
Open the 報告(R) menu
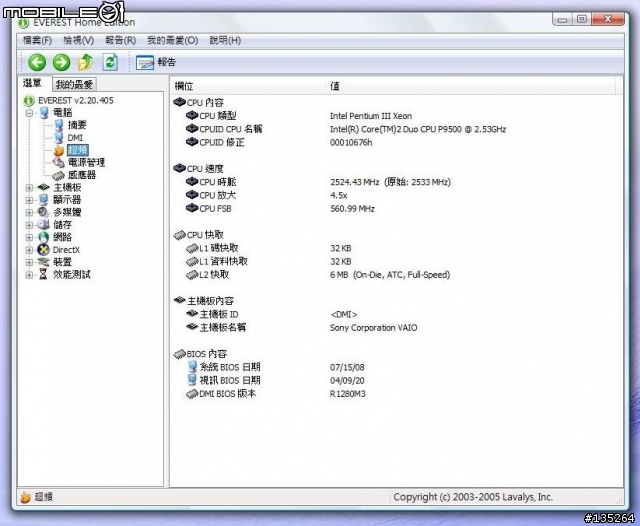(x=120, y=40)
